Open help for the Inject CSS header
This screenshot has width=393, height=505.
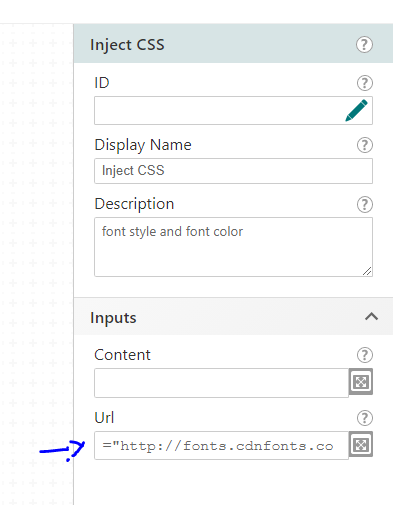point(364,44)
